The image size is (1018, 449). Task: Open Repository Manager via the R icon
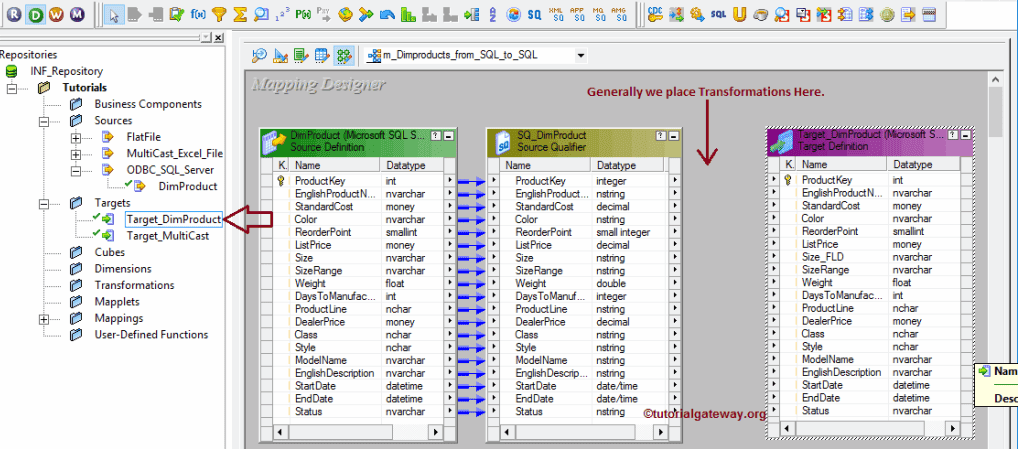click(13, 14)
